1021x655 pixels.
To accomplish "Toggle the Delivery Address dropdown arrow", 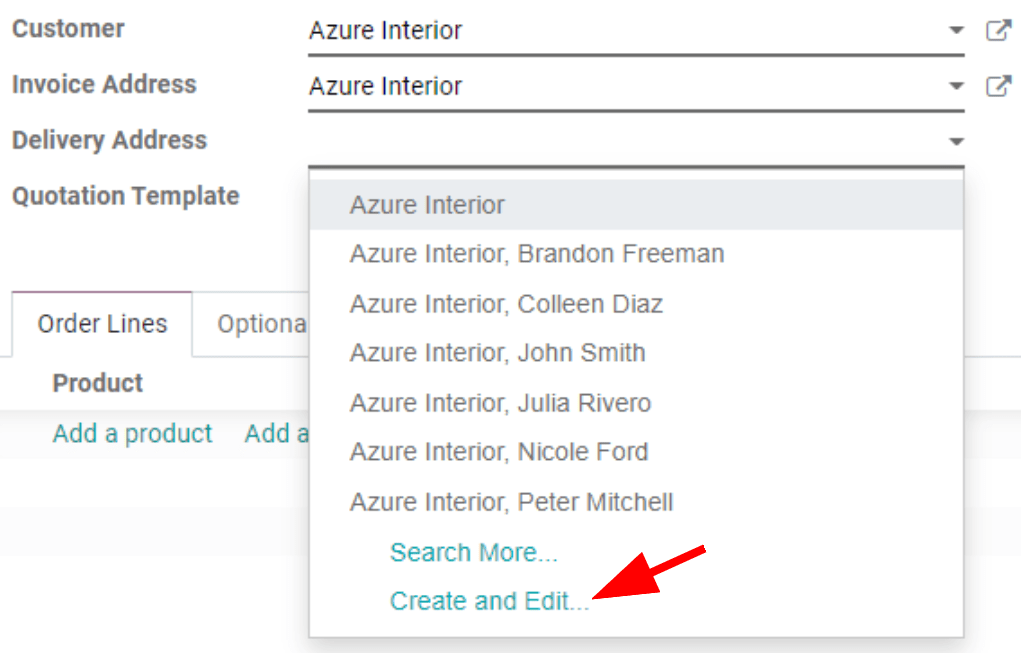I will (x=956, y=141).
